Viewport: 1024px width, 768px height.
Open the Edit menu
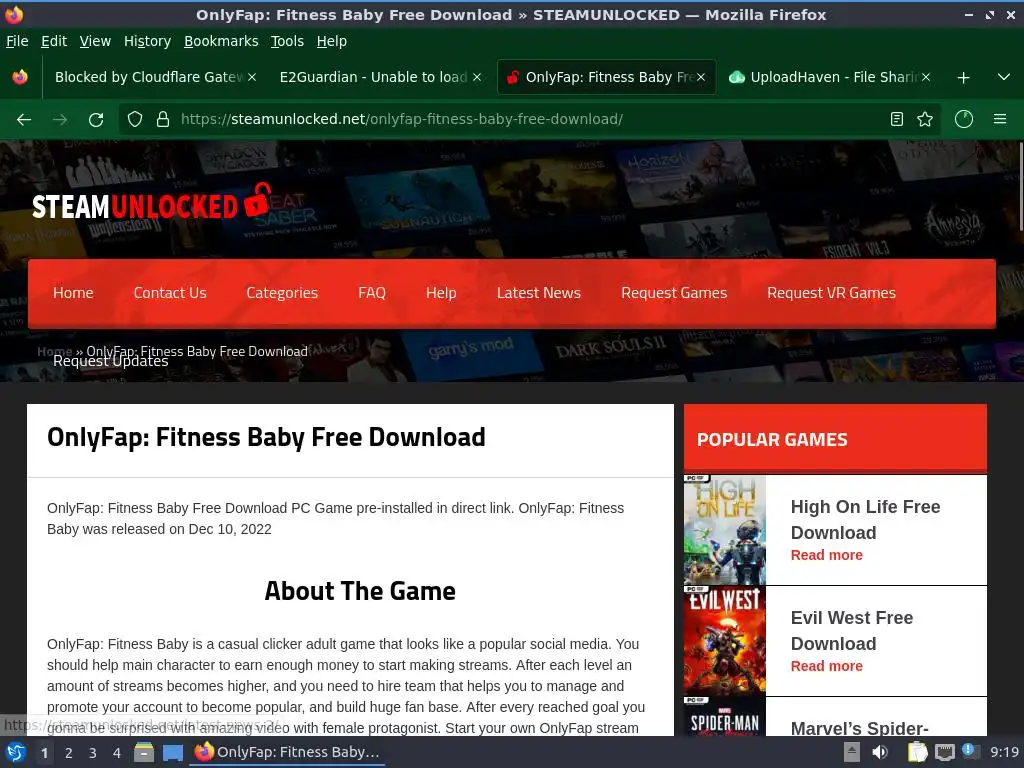coord(54,41)
